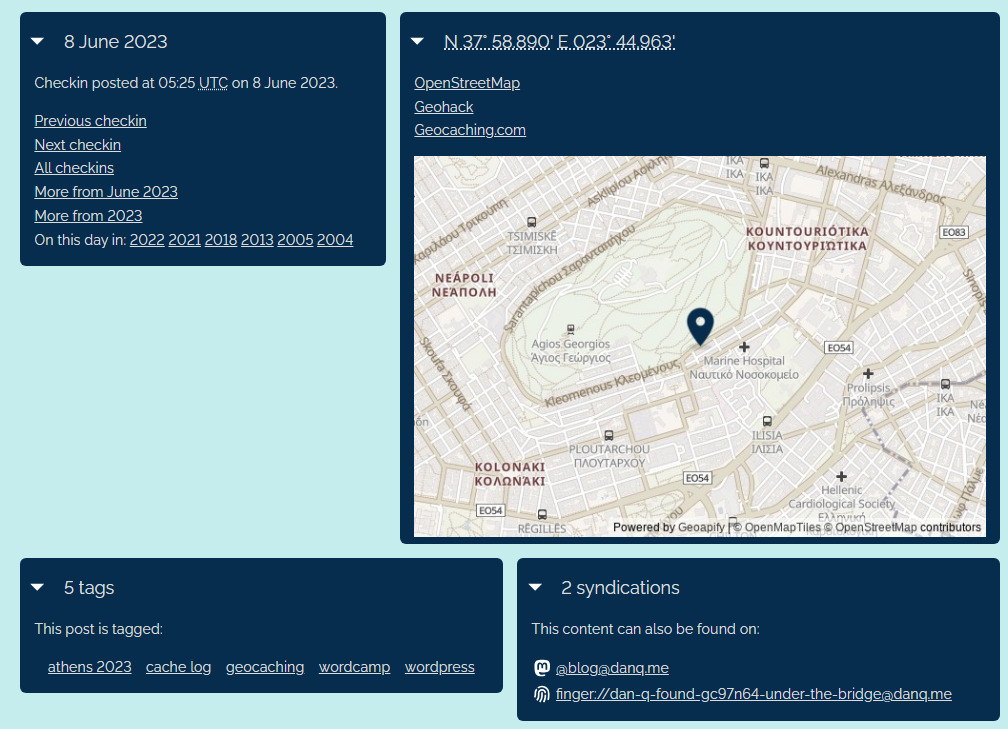1008x729 pixels.
Task: Click the fingerprint icon beside finger link
Action: tap(541, 694)
